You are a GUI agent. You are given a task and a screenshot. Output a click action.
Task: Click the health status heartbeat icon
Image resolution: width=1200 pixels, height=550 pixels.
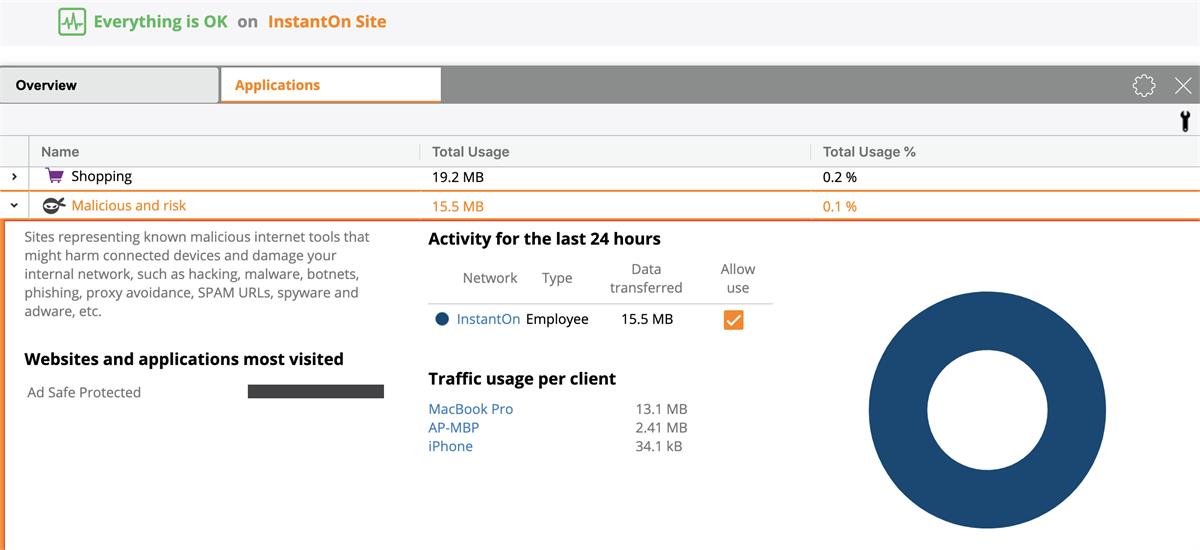(72, 22)
